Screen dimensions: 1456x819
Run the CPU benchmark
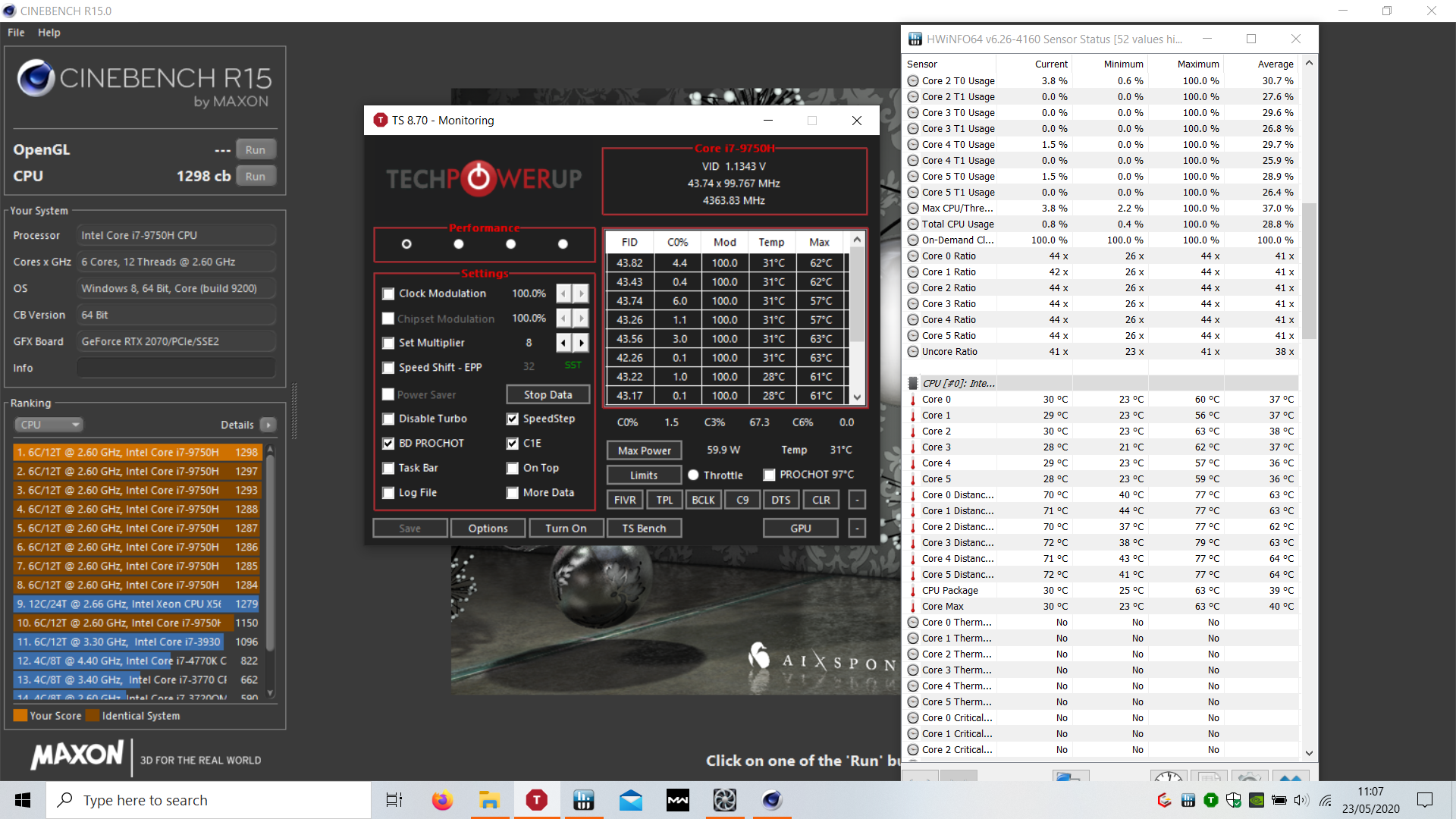click(256, 176)
